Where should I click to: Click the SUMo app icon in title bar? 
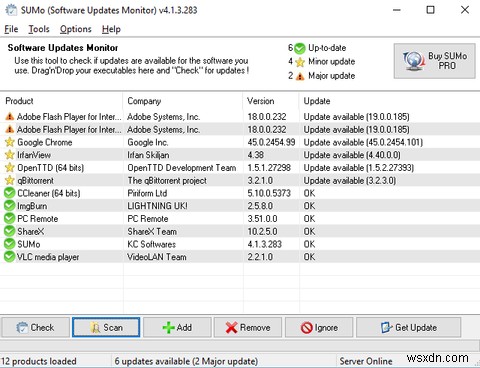(x=11, y=10)
